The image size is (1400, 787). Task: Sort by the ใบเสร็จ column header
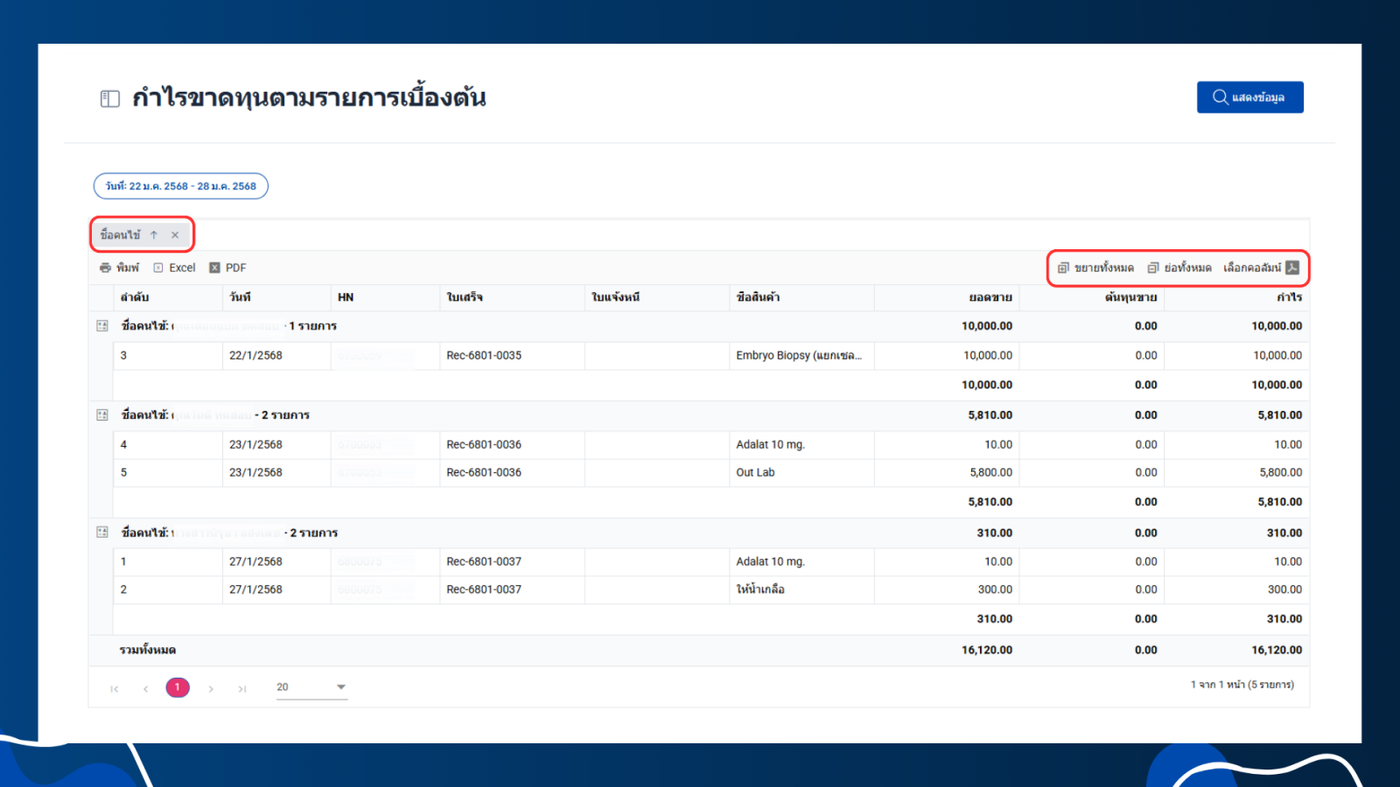click(x=512, y=298)
